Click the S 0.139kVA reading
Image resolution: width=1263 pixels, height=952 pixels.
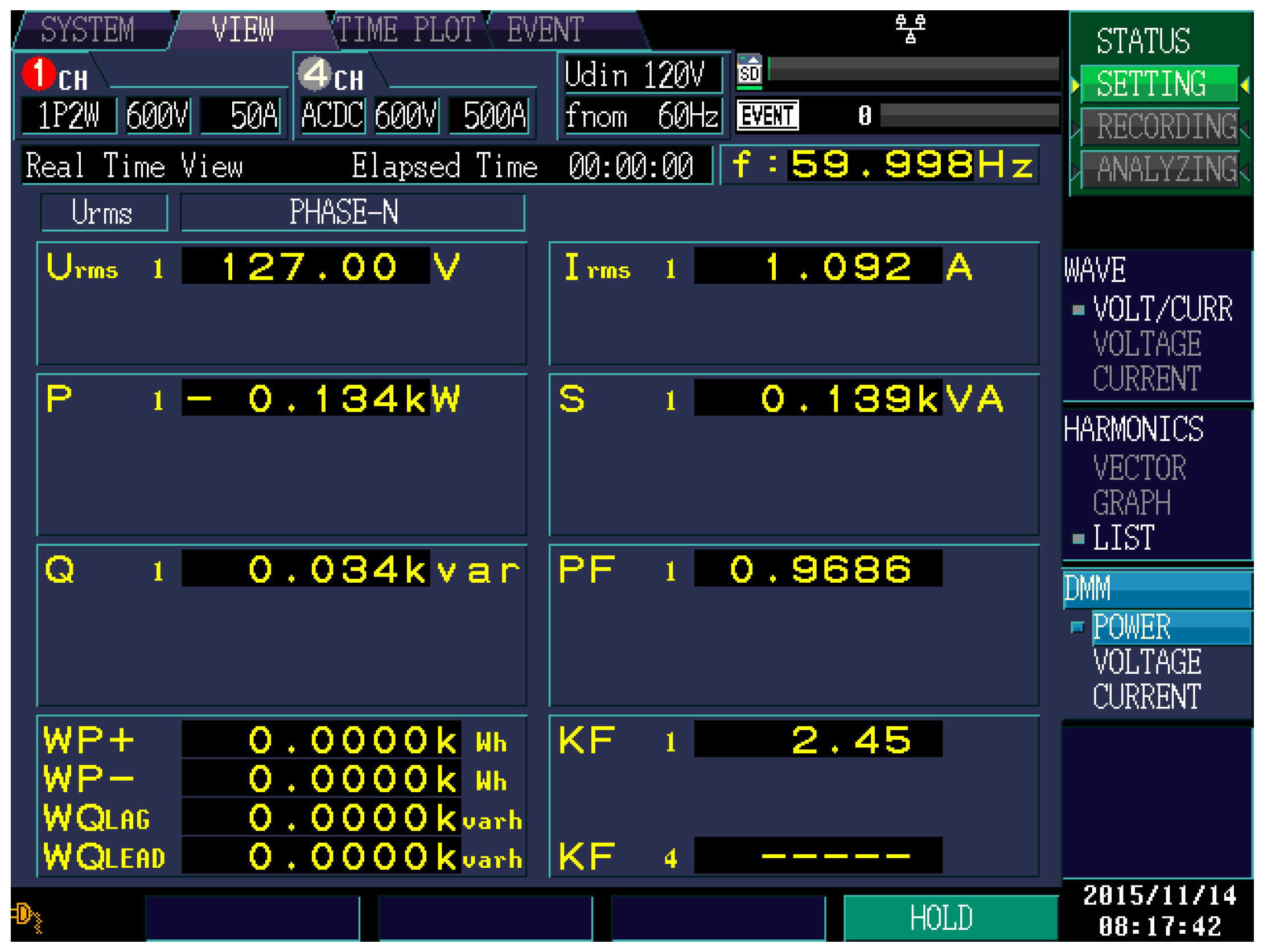(818, 397)
